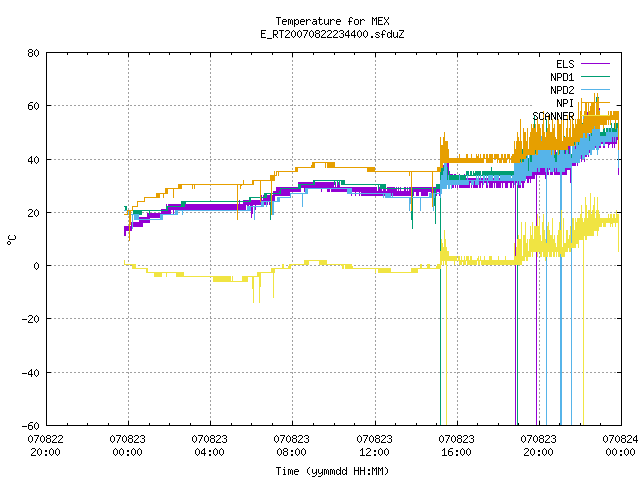The width and height of the screenshot is (640, 480).
Task: Click the SCANNER legend label
Action: coord(553,116)
